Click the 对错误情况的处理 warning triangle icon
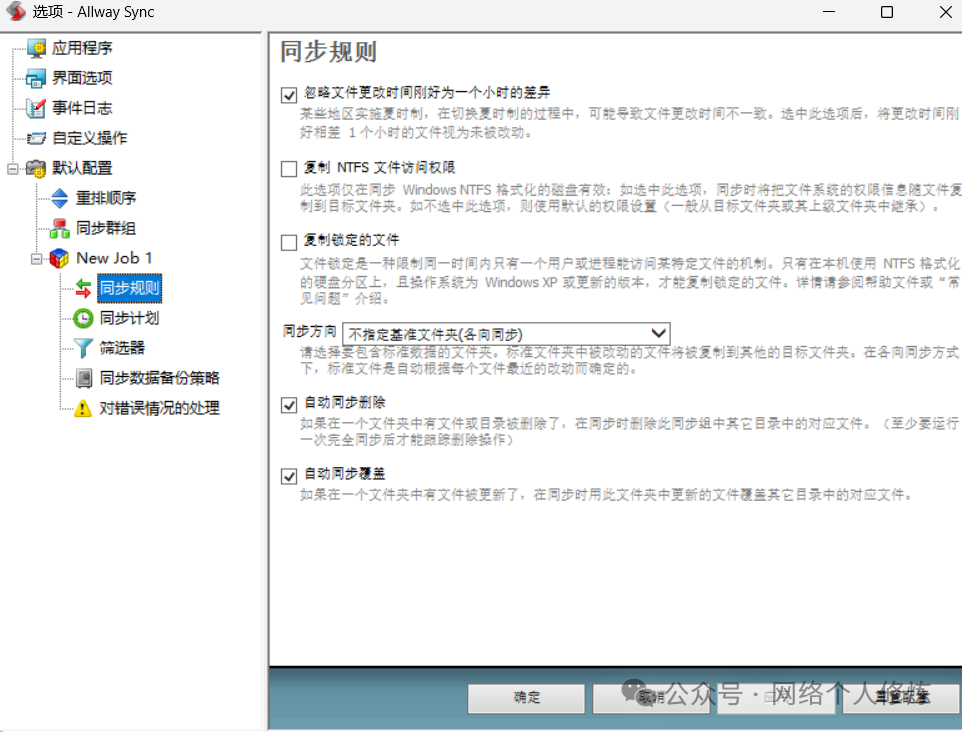Viewport: 962px width, 732px height. click(x=84, y=408)
